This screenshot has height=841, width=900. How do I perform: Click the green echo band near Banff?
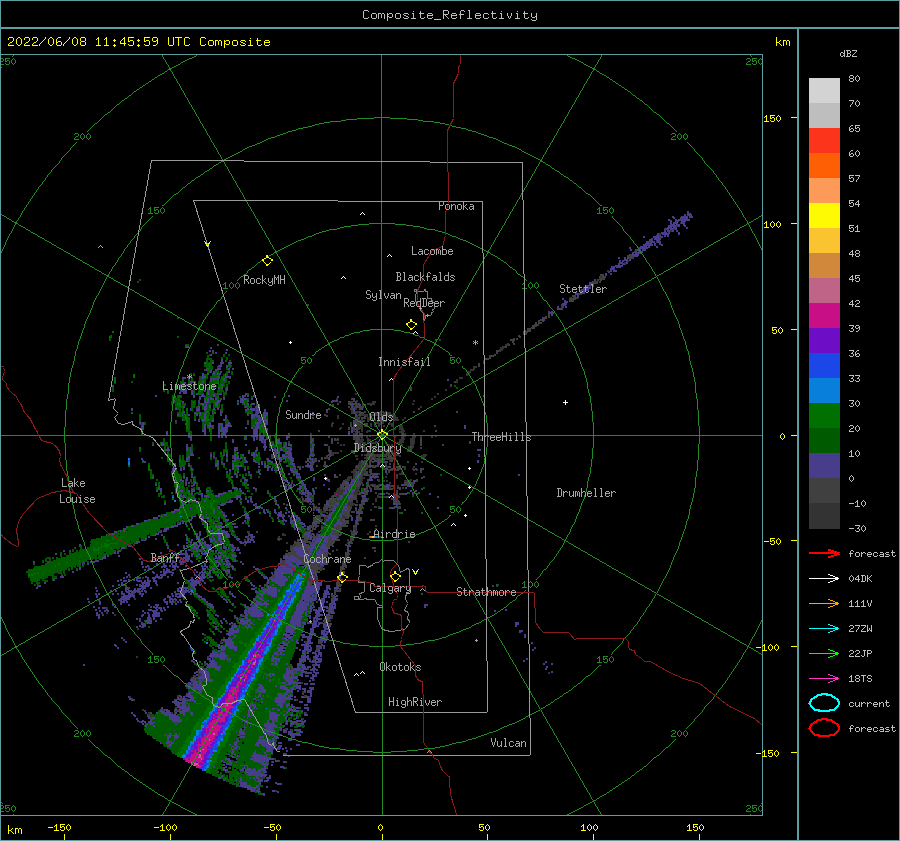[135, 534]
